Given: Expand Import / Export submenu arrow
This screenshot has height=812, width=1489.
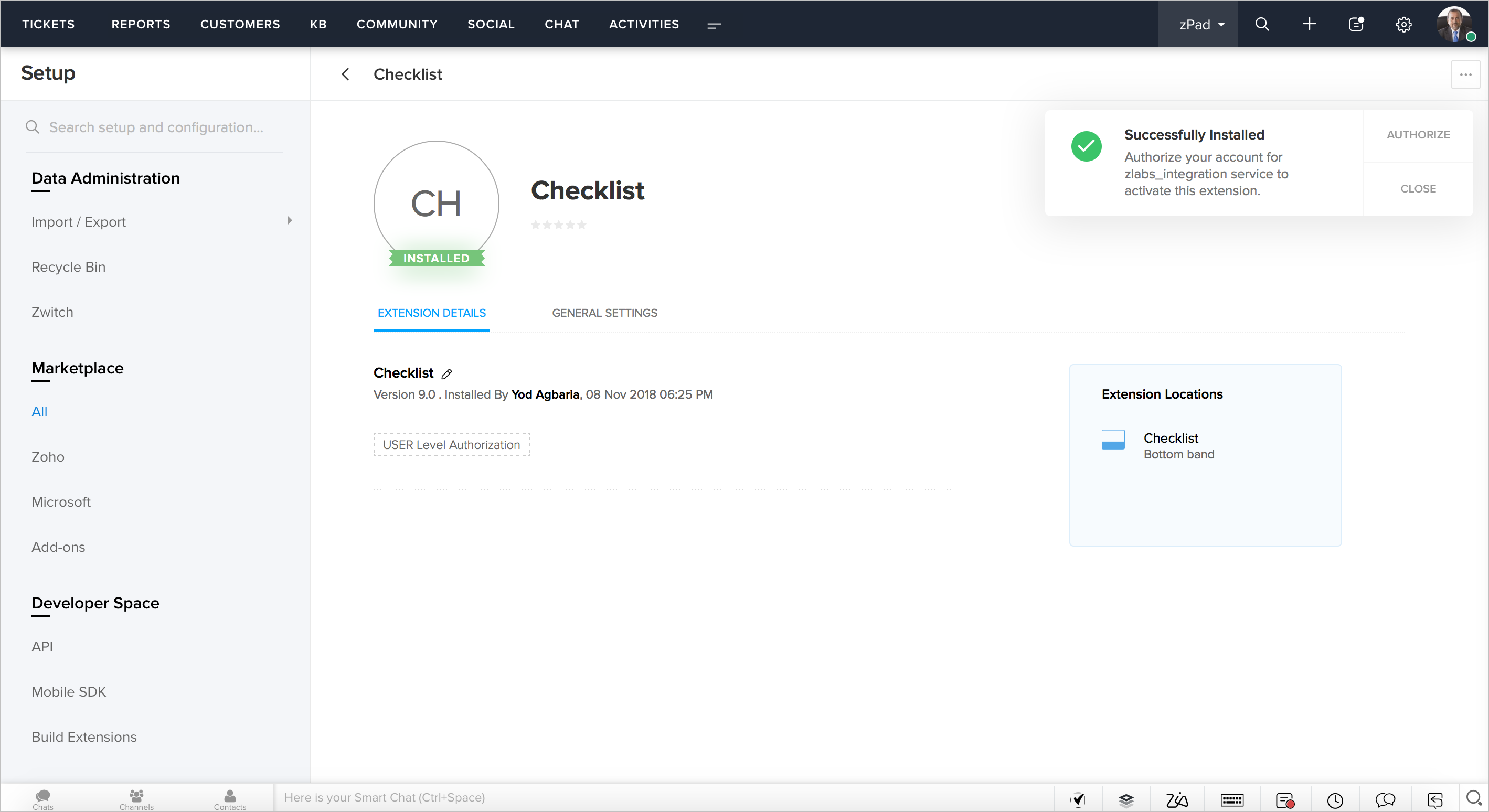Looking at the screenshot, I should (x=290, y=221).
